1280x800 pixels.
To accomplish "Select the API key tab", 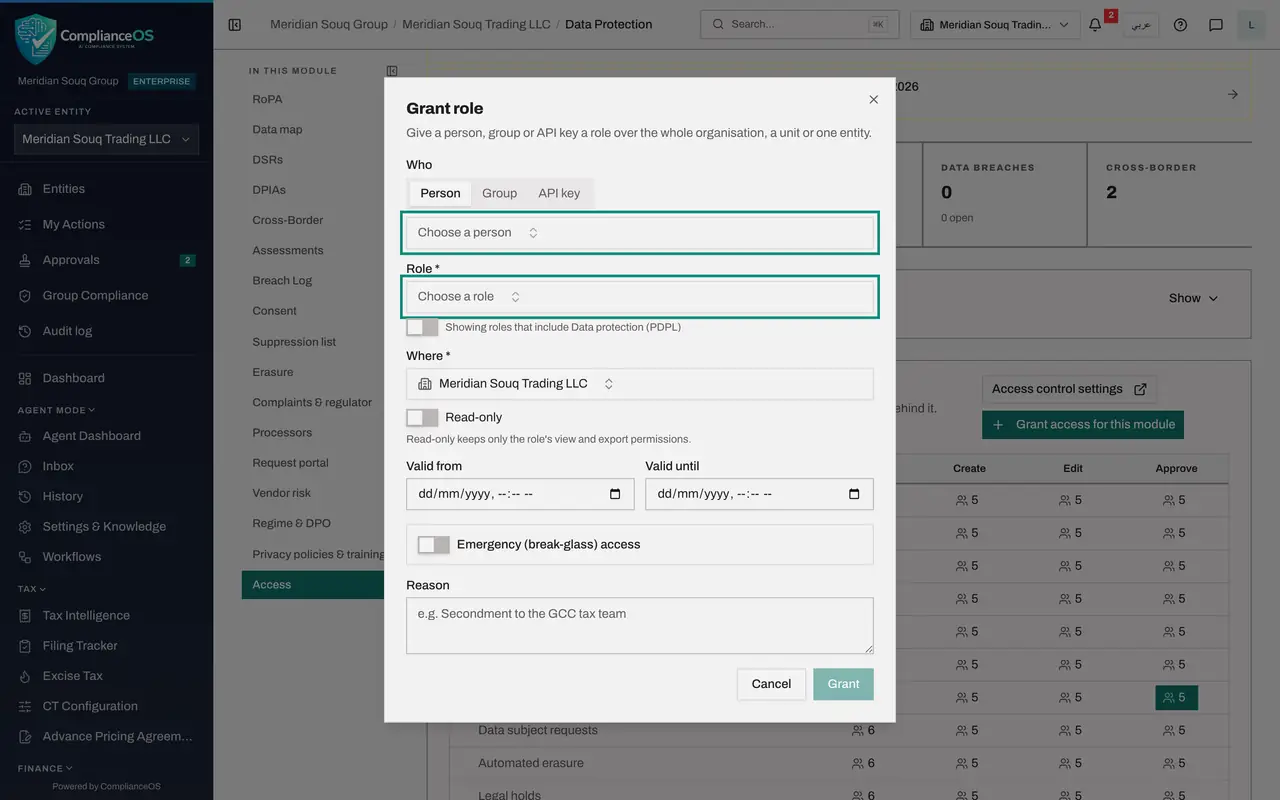I will (559, 193).
